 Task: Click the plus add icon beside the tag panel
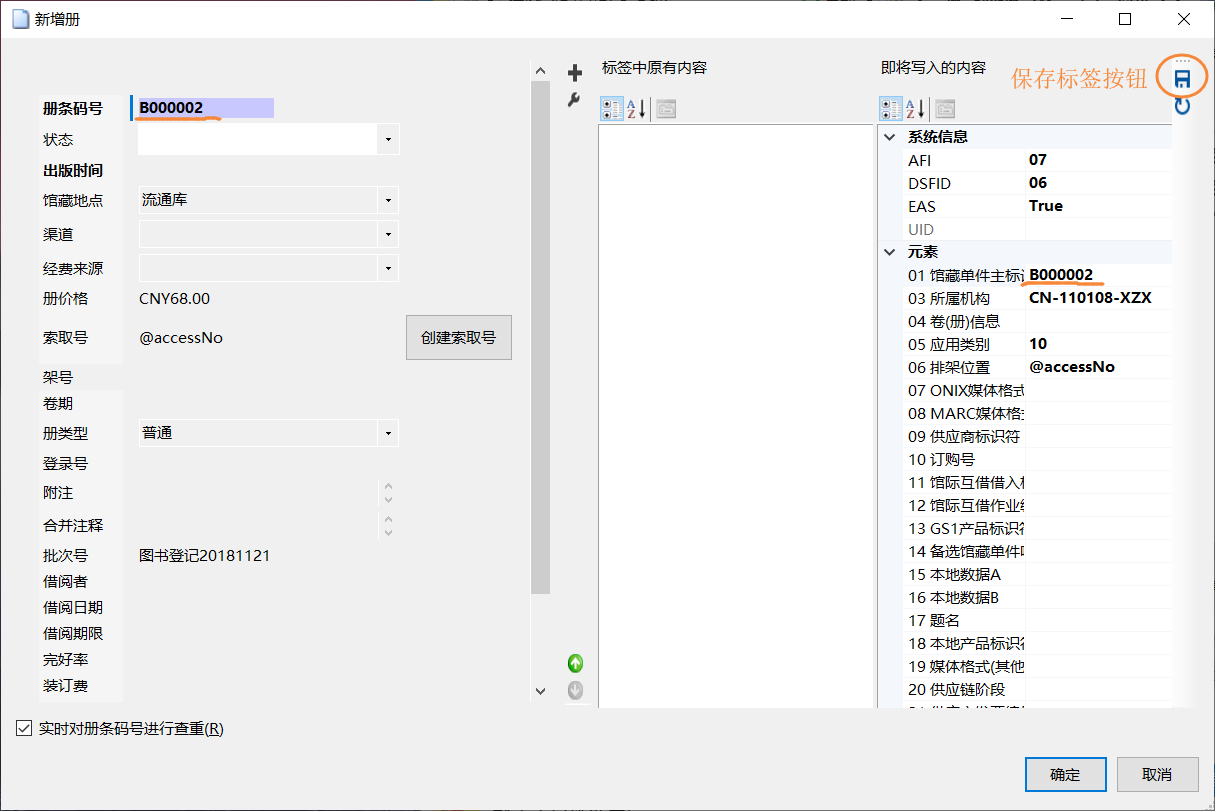574,73
